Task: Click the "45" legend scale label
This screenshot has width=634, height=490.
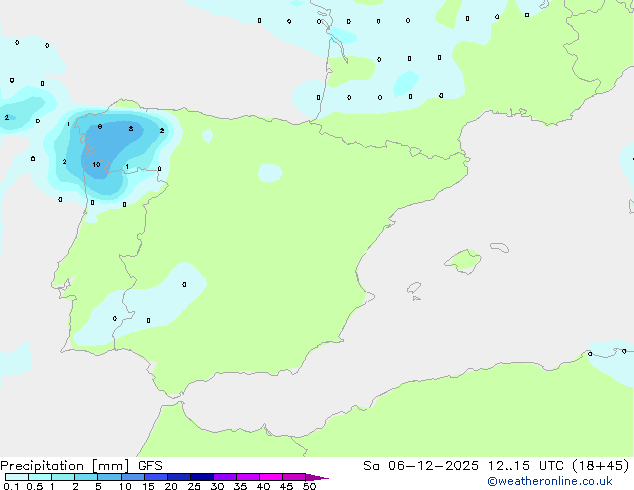Action: [x=286, y=486]
